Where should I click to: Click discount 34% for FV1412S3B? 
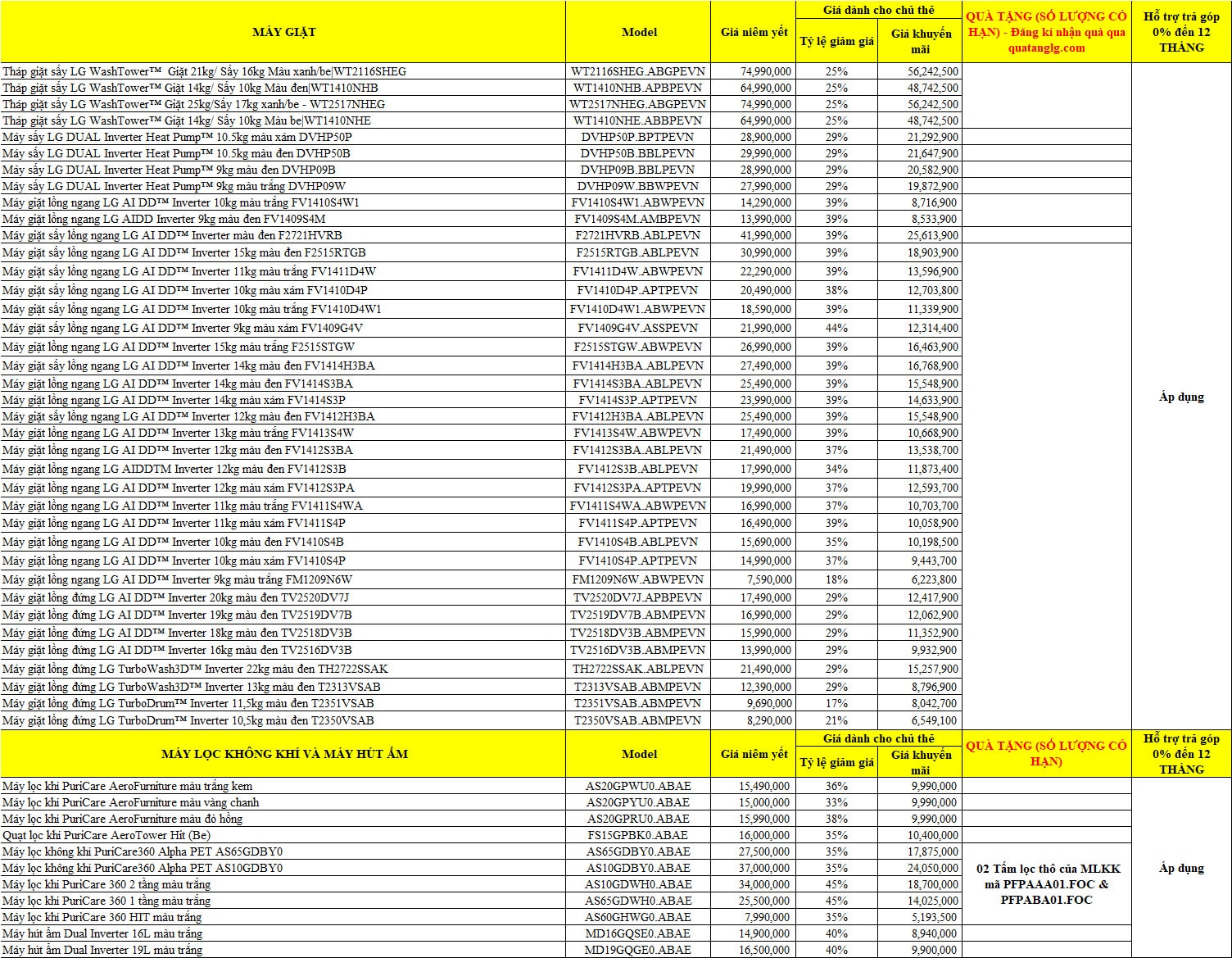836,469
